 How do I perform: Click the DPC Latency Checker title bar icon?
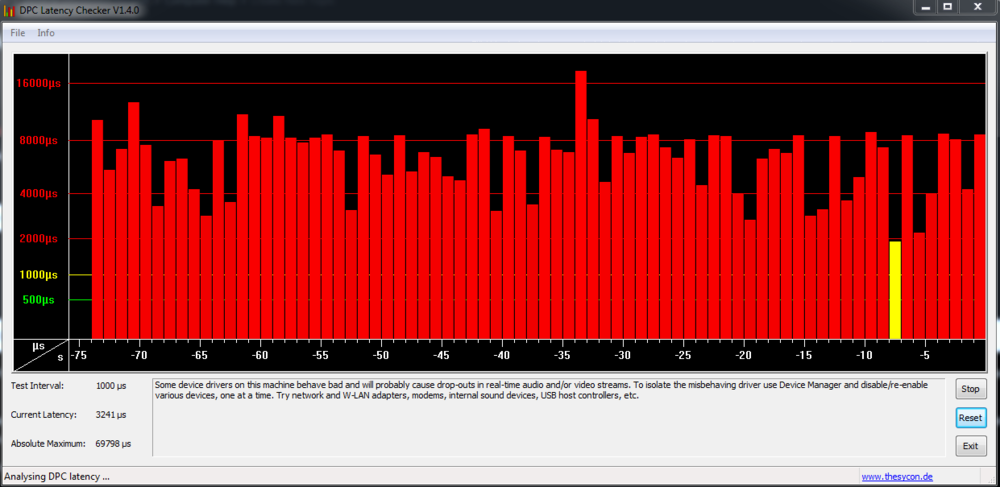pos(10,9)
